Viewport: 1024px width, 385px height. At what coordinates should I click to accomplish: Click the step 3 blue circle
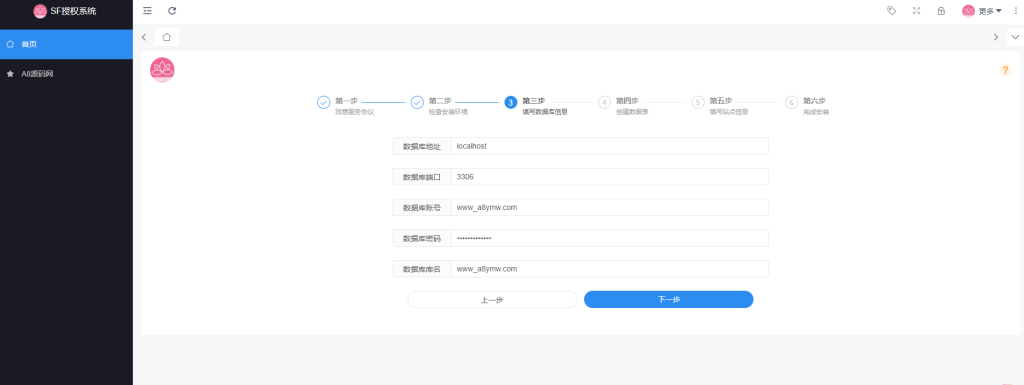511,102
